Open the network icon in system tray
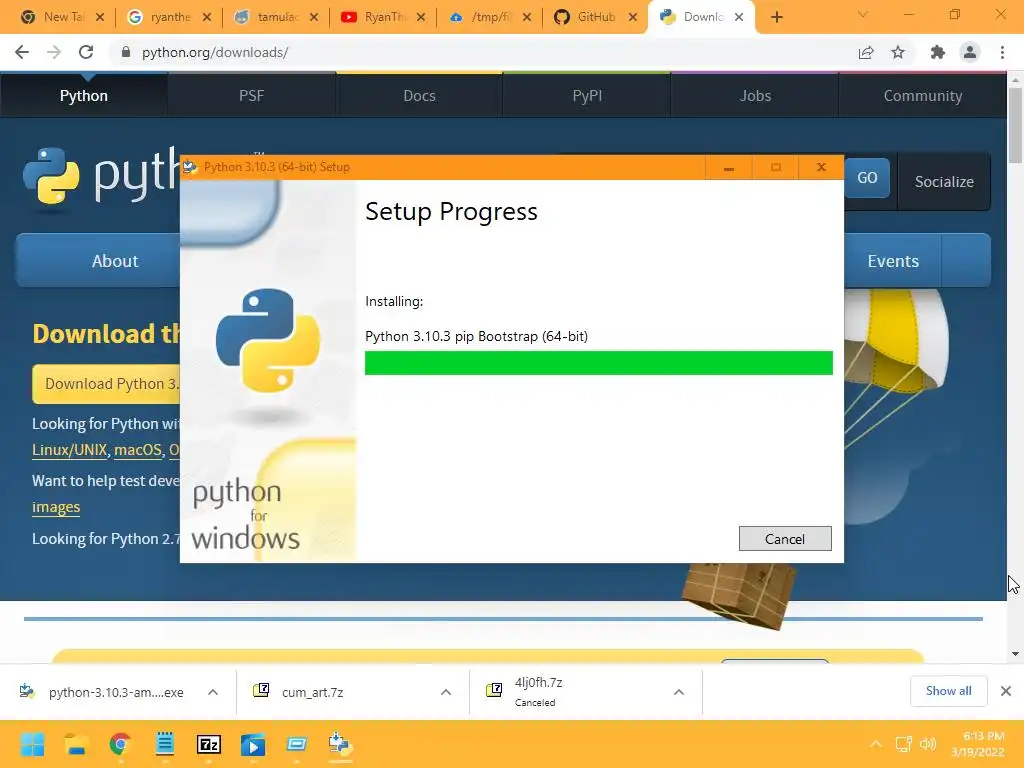 click(x=904, y=744)
